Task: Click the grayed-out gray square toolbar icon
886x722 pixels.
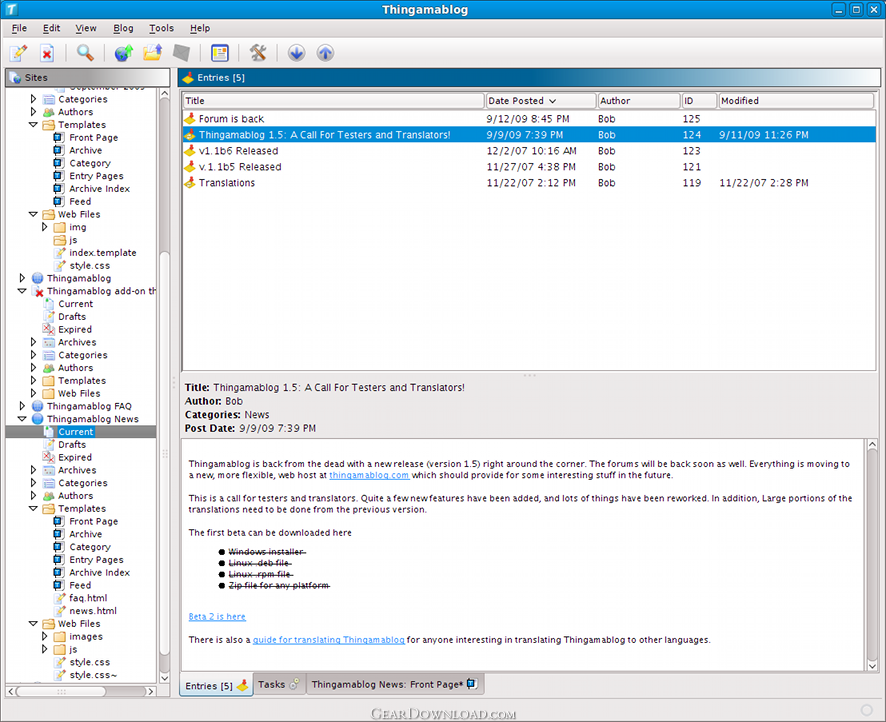Action: [181, 53]
